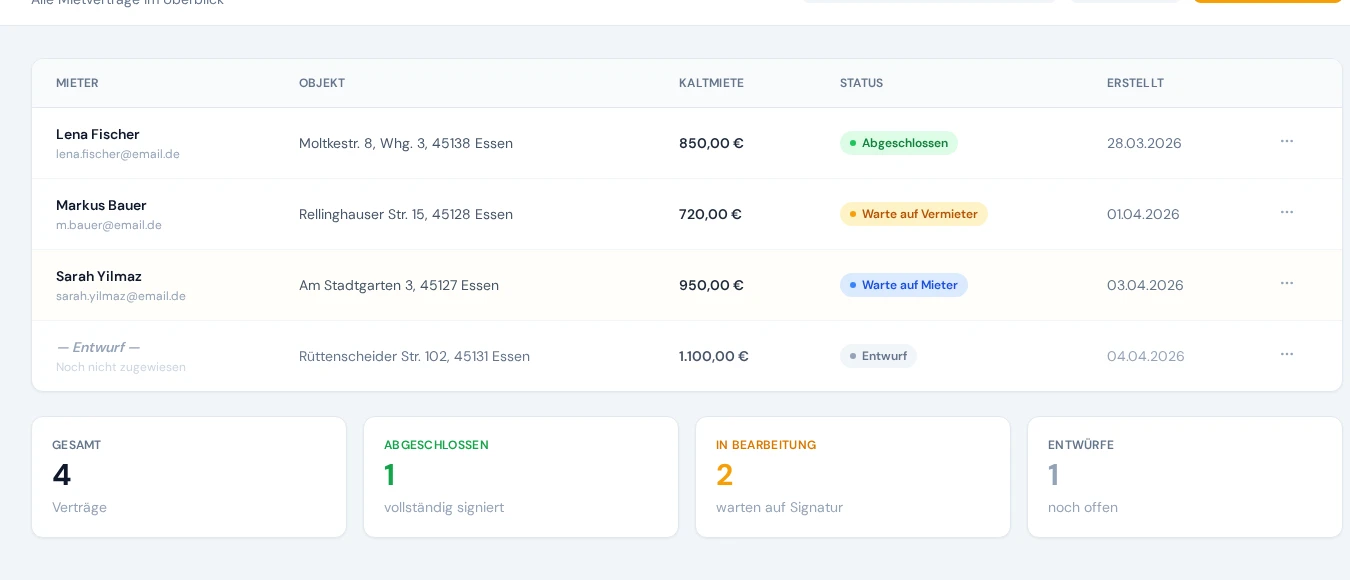1350x580 pixels.
Task: Click the 'Entwurf' status badge
Action: point(878,356)
